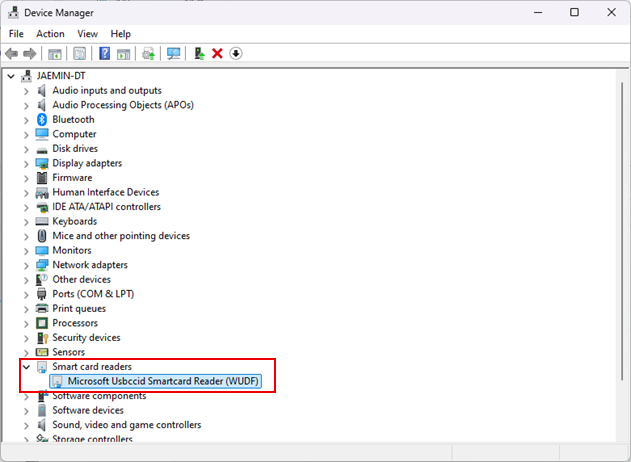Open the Help menu
The width and height of the screenshot is (631, 462).
pyautogui.click(x=120, y=34)
